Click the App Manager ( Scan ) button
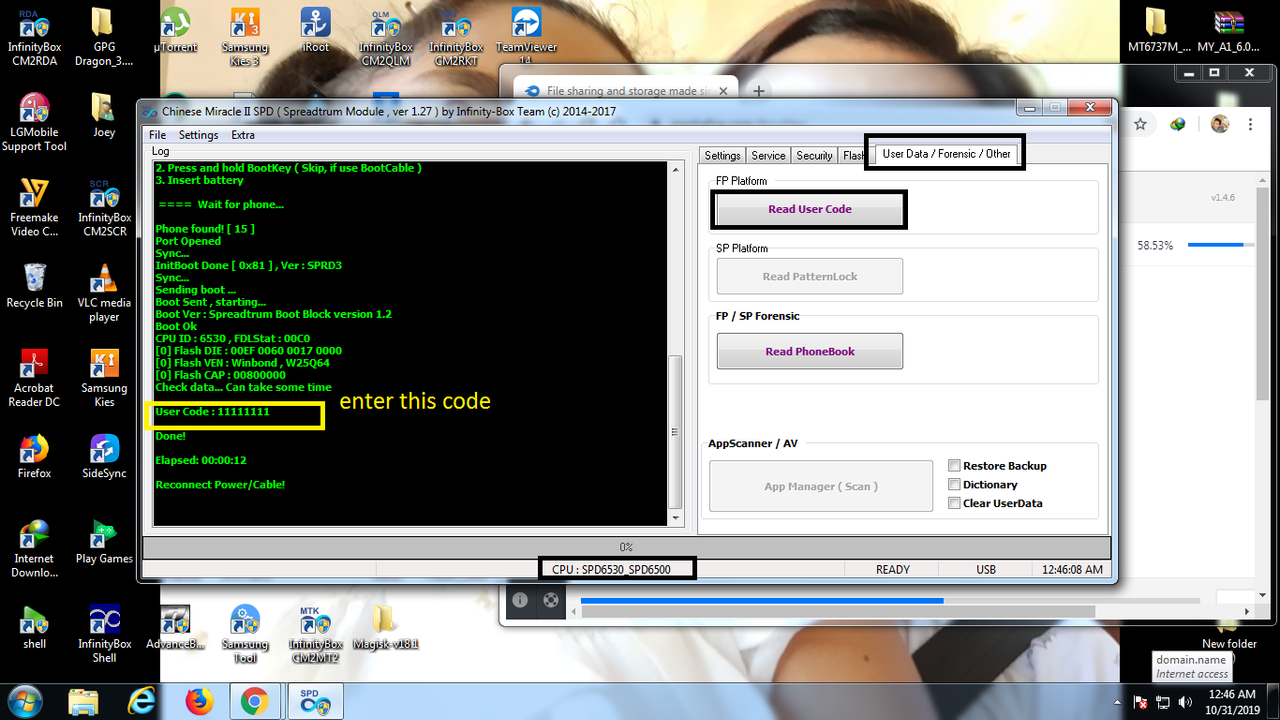The width and height of the screenshot is (1280, 720). pos(821,487)
